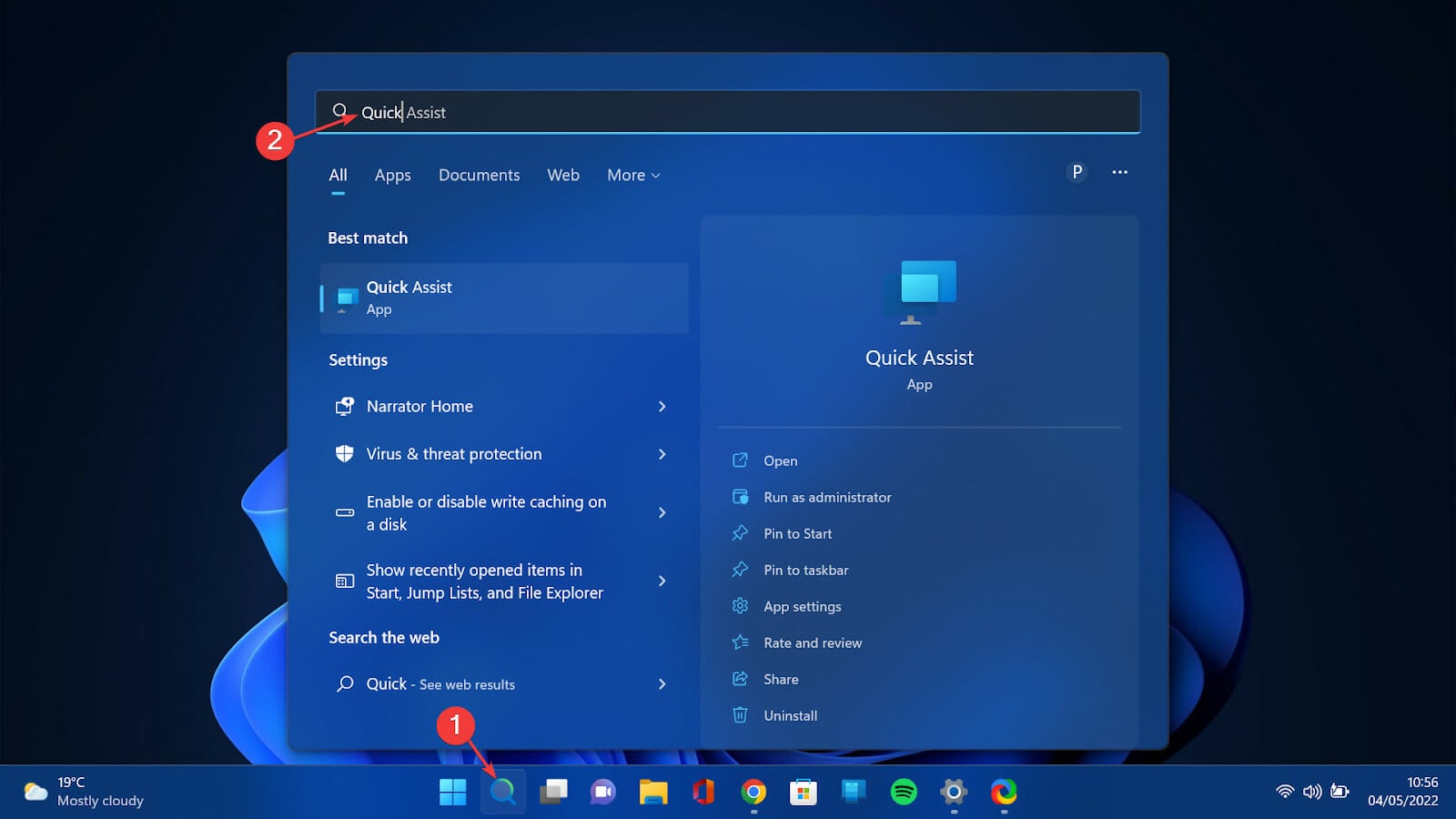
Task: Expand Narrator Home result chevron
Action: 662,407
